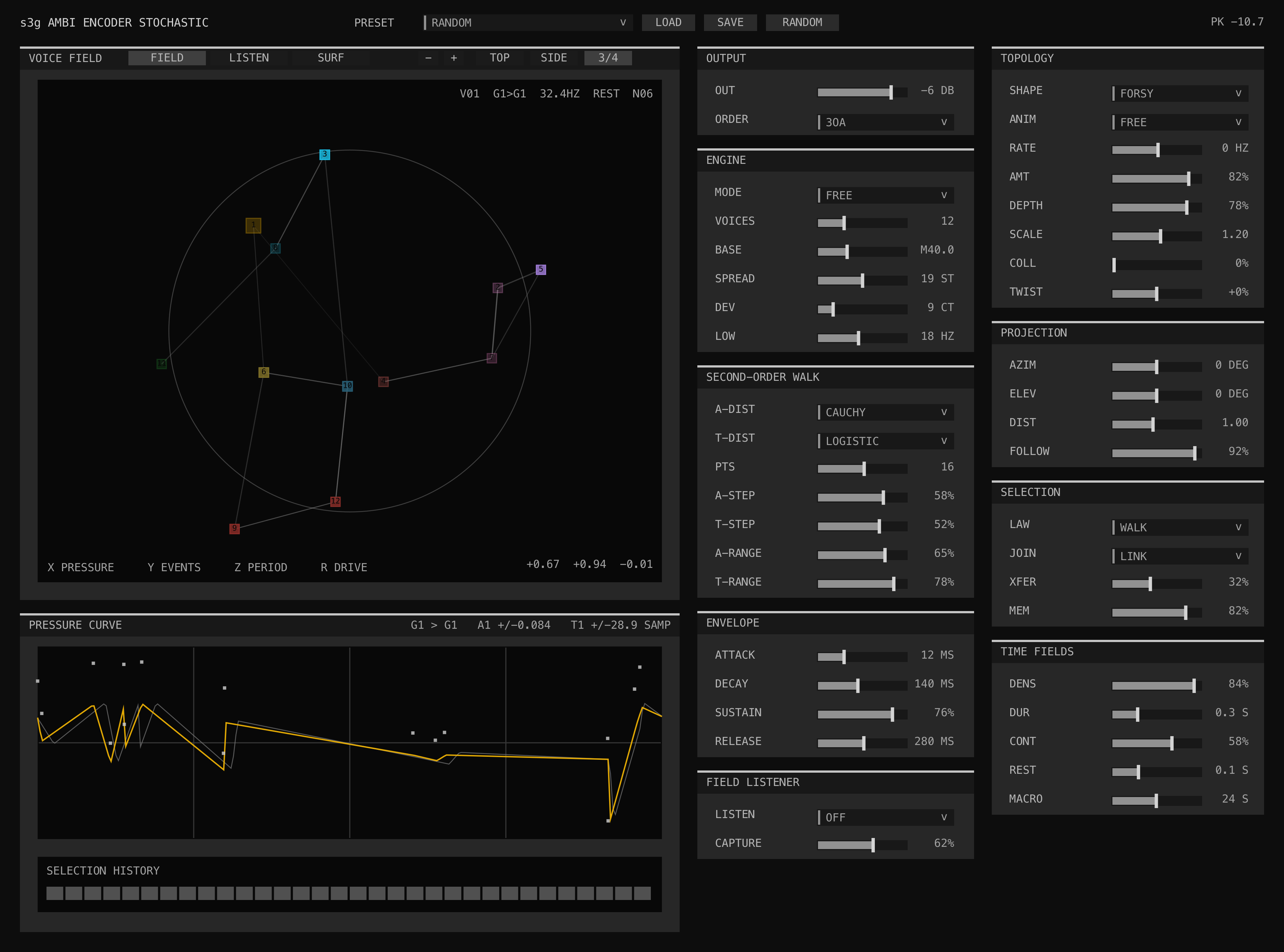Viewport: 1284px width, 952px height.
Task: Switch to the SURF tab
Action: [x=331, y=58]
